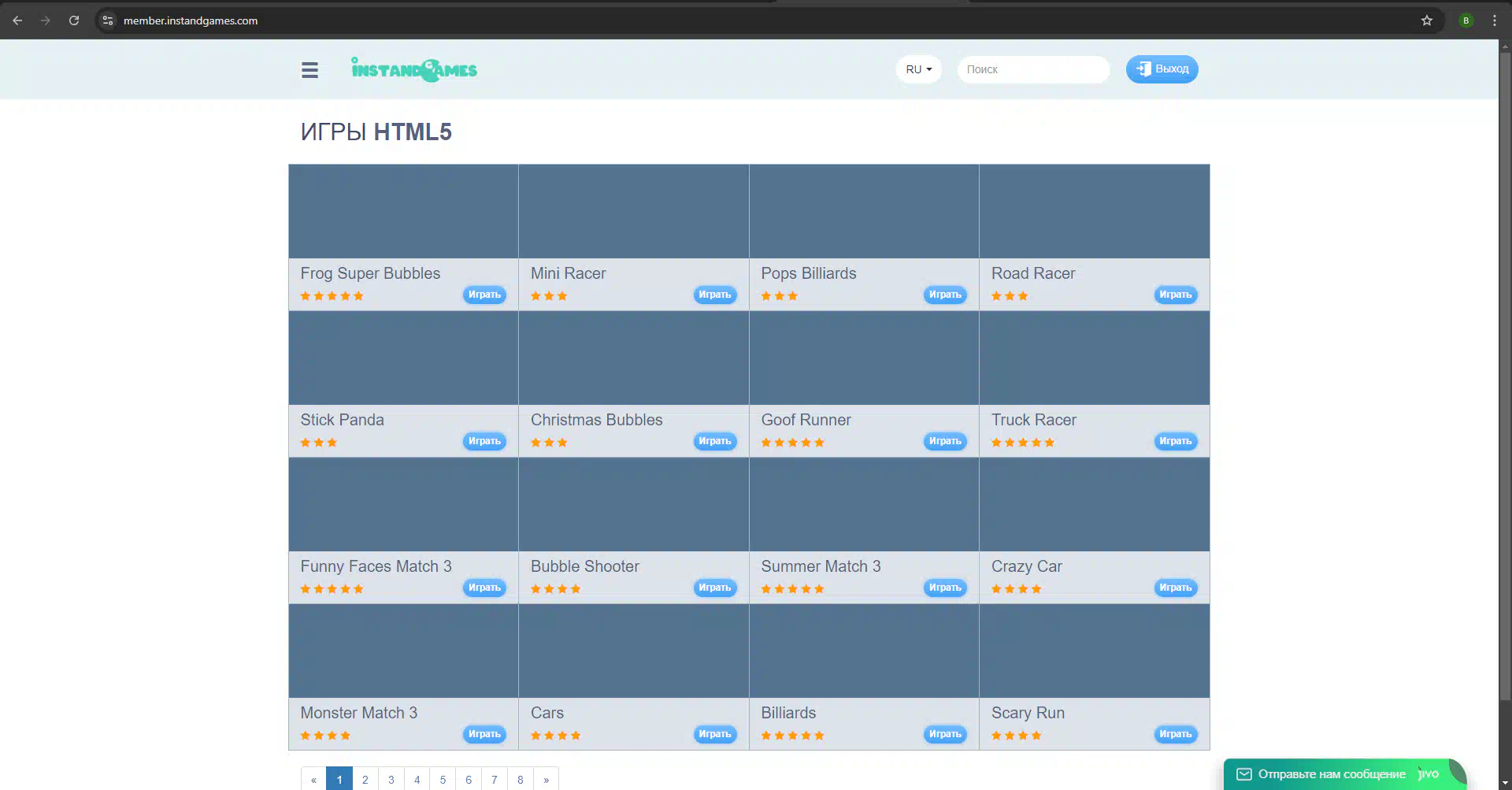The height and width of the screenshot is (790, 1512).
Task: Click the Выход logout button
Action: point(1162,69)
